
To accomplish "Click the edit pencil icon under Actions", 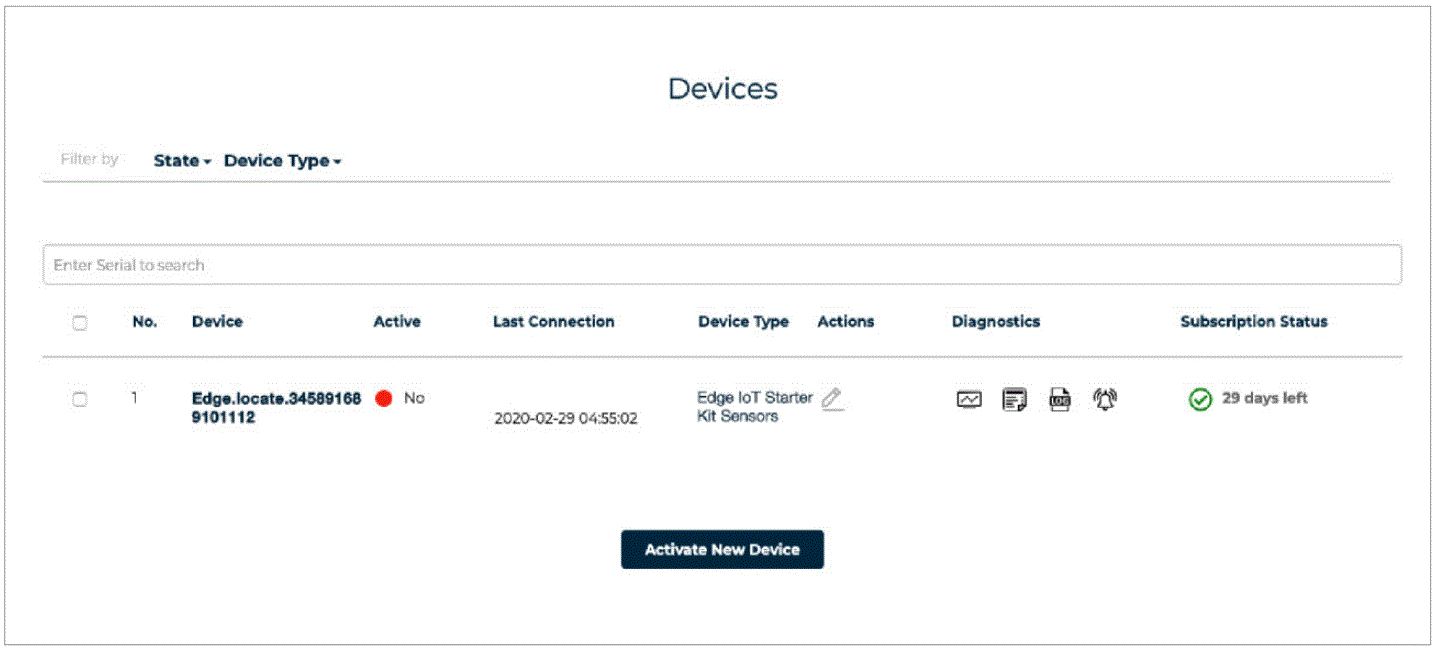I will click(832, 399).
